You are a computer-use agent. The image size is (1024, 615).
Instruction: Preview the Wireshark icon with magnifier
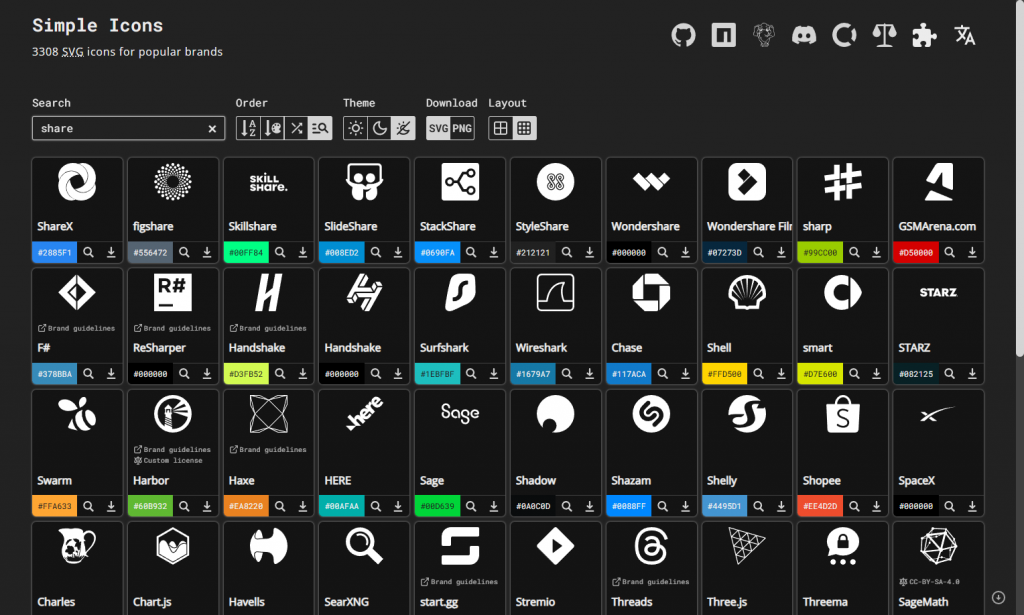coord(567,373)
